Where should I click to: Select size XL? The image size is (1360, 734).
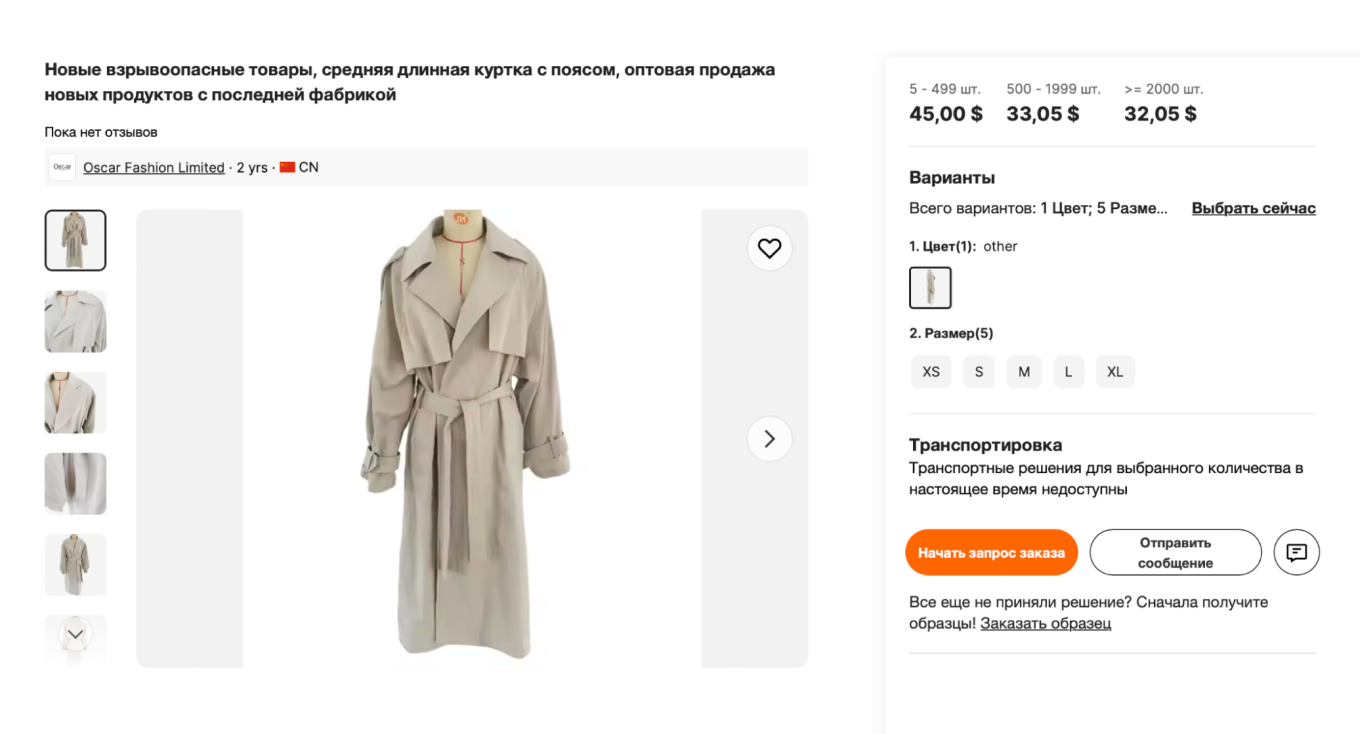click(x=1115, y=371)
